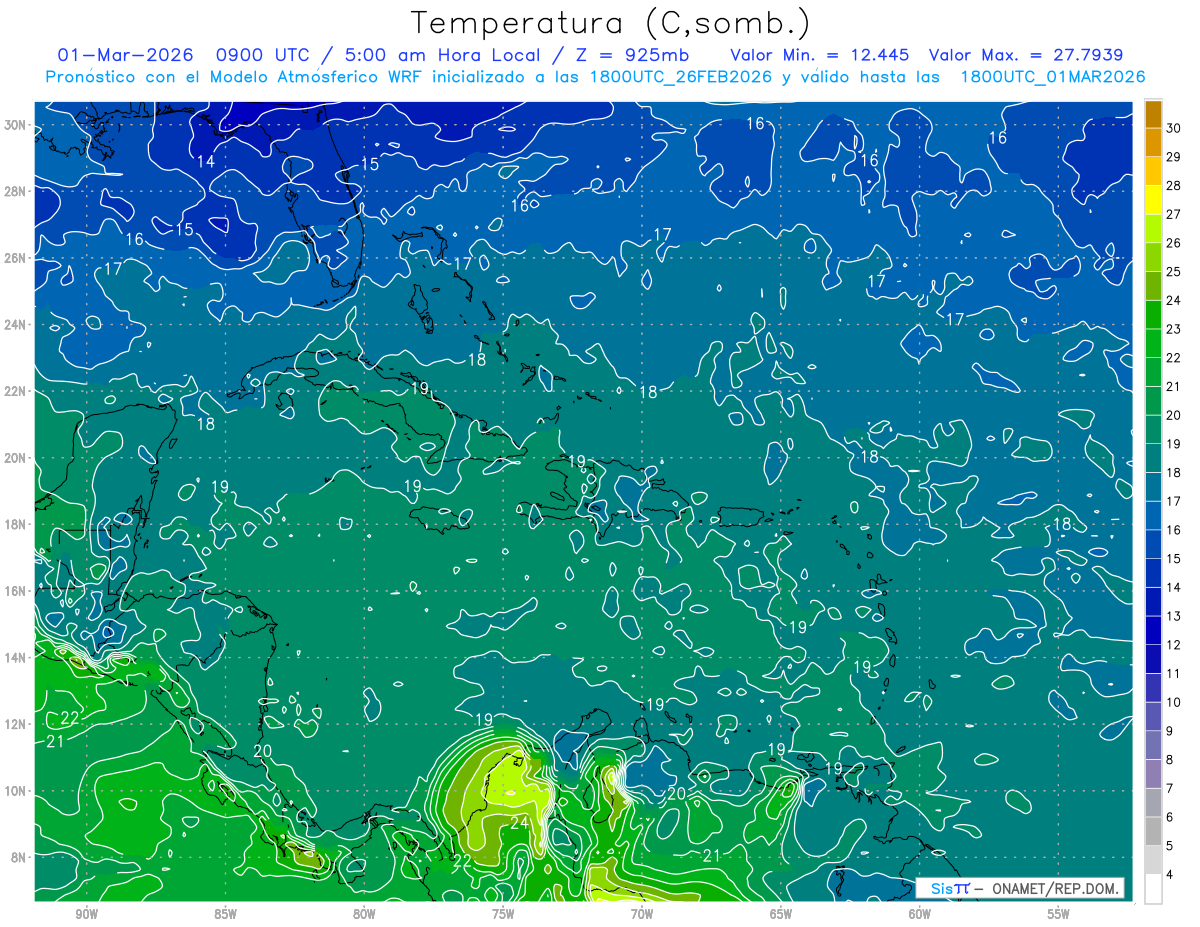Click color scale label 7
Screen dimensions: 1200x927
pos(1170,789)
